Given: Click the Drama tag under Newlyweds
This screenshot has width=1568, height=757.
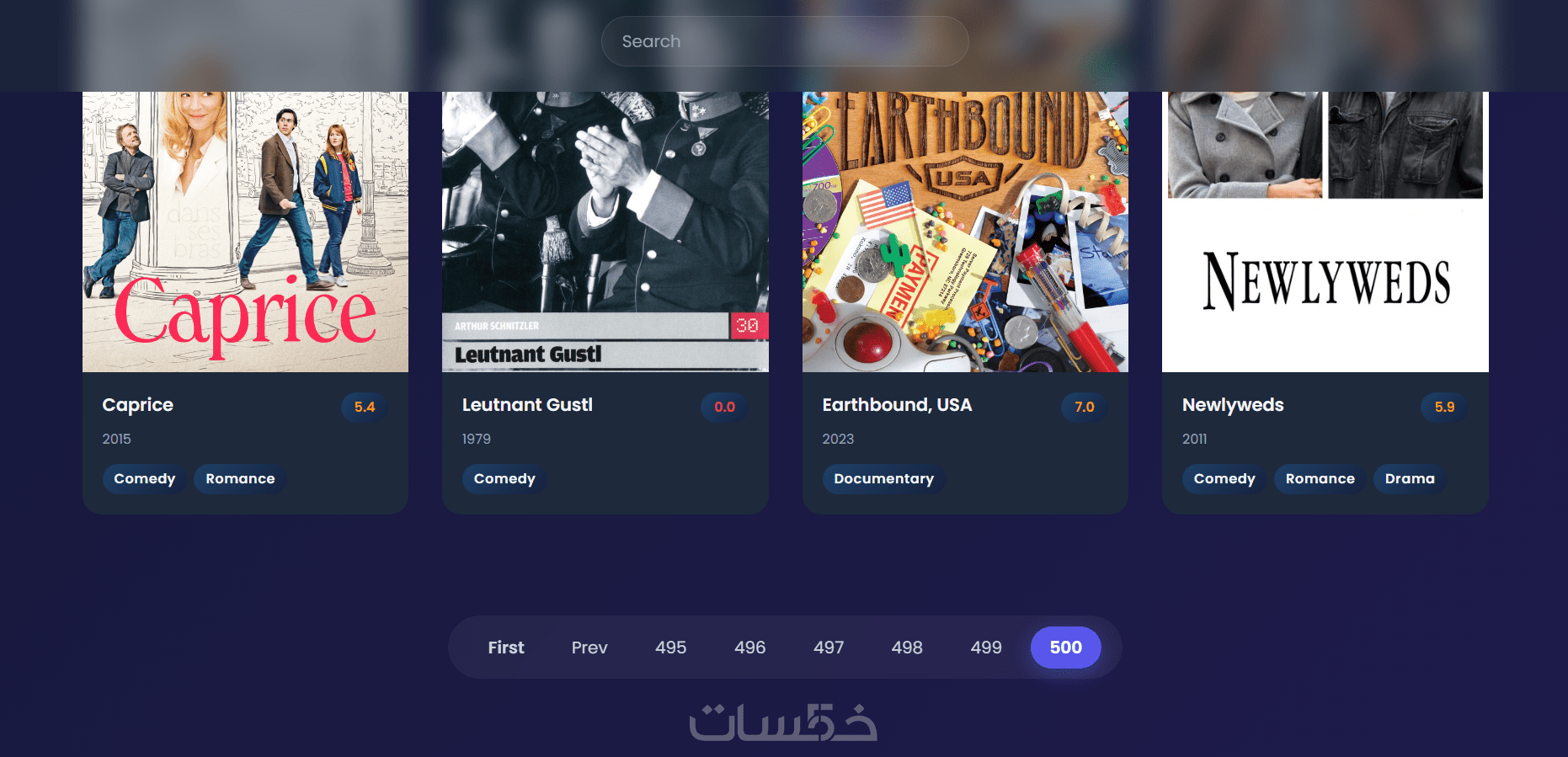Looking at the screenshot, I should [1410, 478].
